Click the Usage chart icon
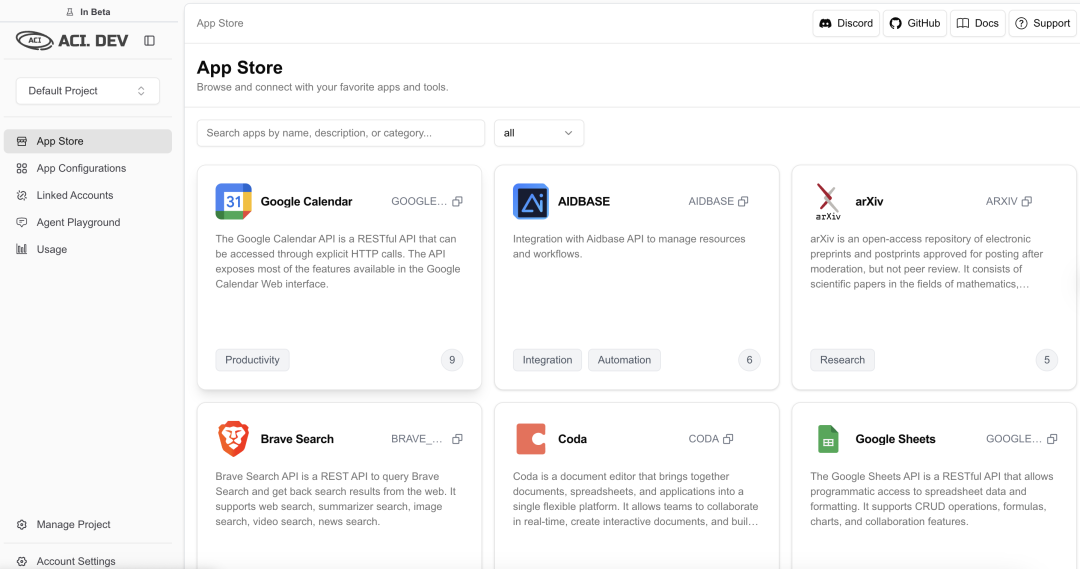The width and height of the screenshot is (1080, 569). pos(22,249)
